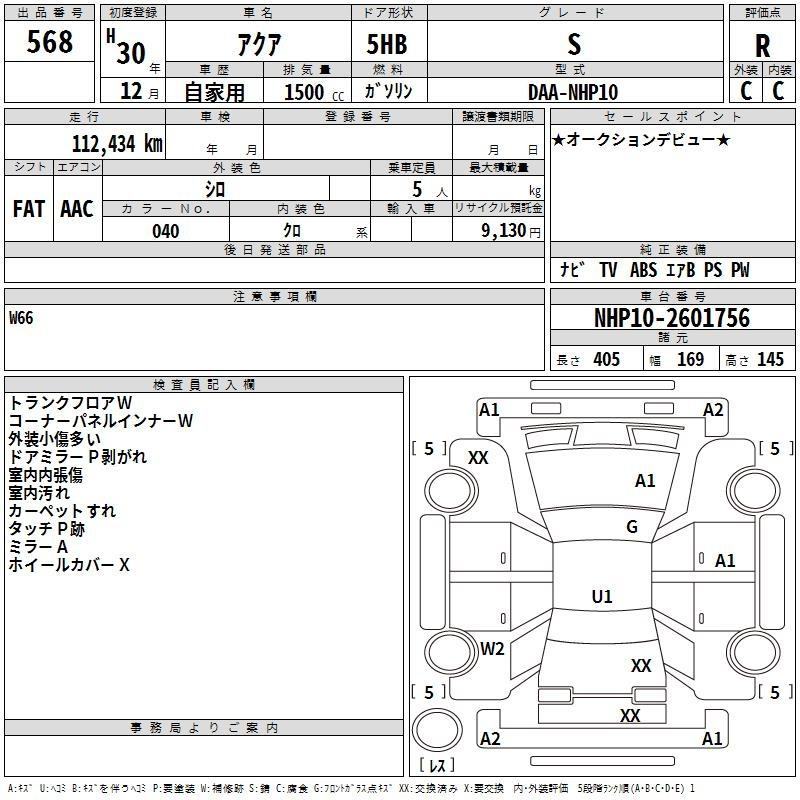
Task: Click the evaluation score R
Action: tap(762, 45)
